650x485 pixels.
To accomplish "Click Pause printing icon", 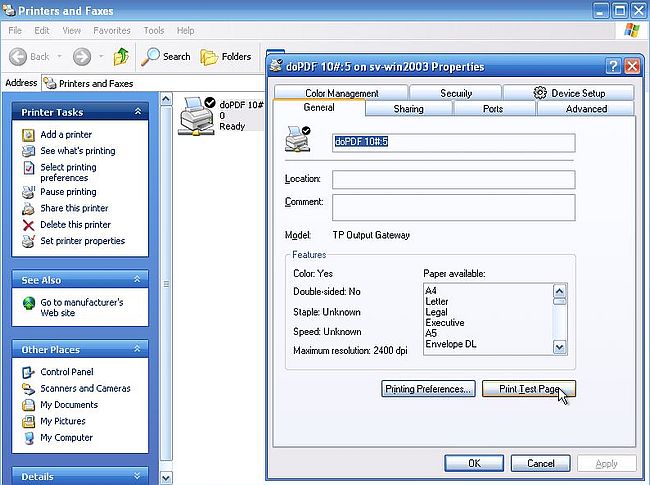I will pos(28,192).
